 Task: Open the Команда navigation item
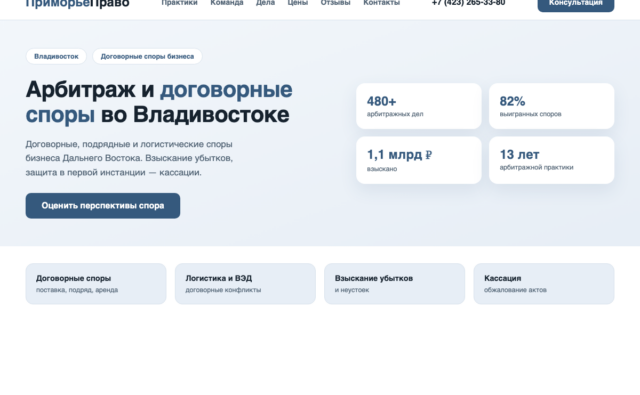227,3
